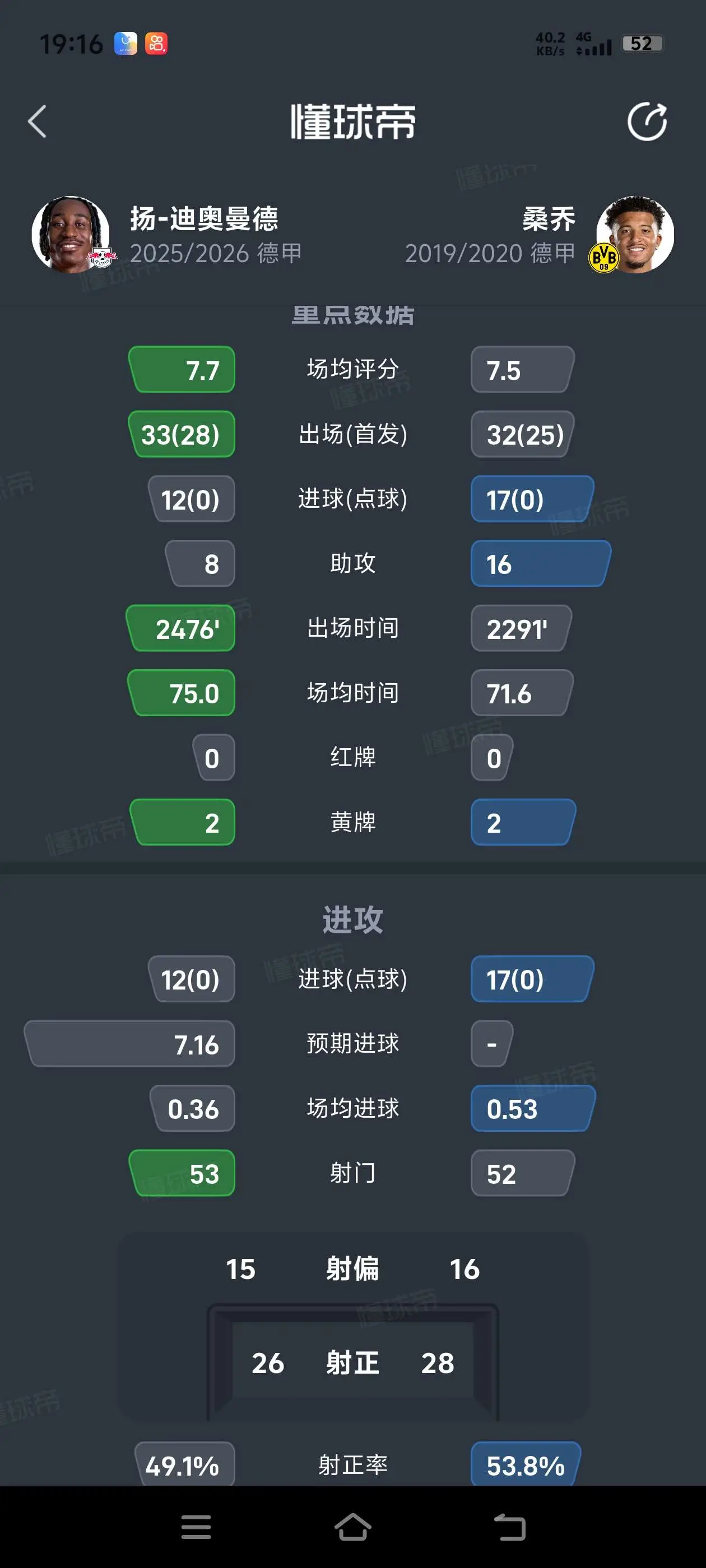Open Sancho's player avatar
The height and width of the screenshot is (1568, 706).
tap(635, 234)
